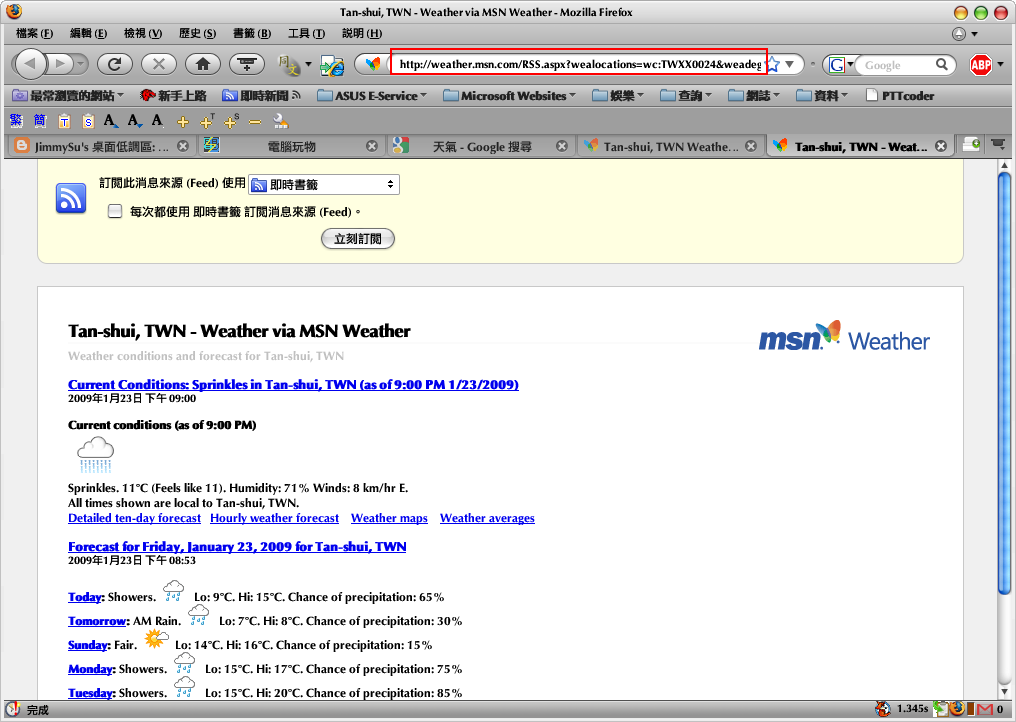Bookmark this page with the star

[773, 64]
